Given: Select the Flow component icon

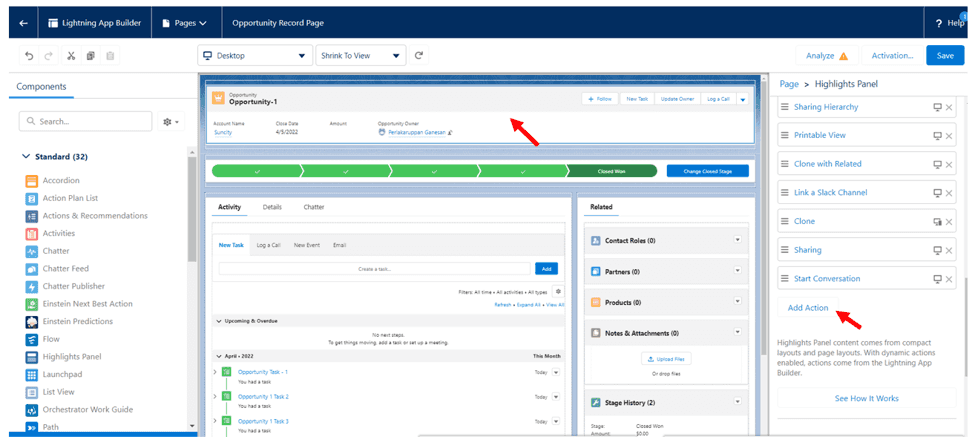Looking at the screenshot, I should pos(32,340).
